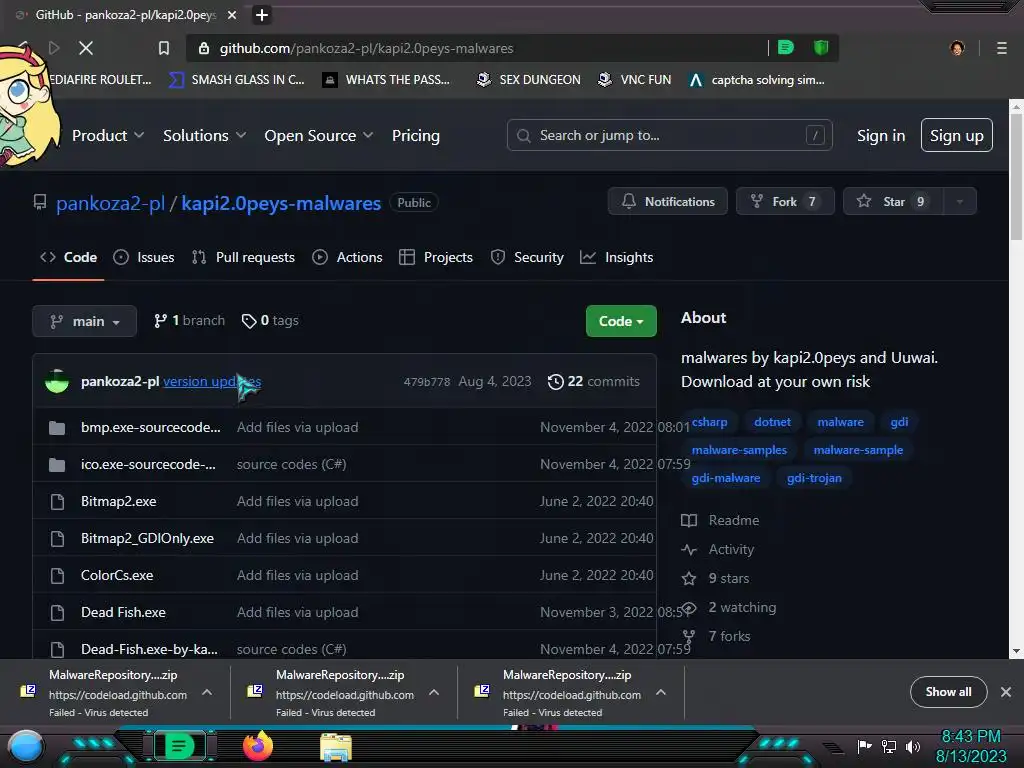Viewport: 1024px width, 768px height.
Task: Expand the star lists dropdown arrow
Action: tap(960, 201)
